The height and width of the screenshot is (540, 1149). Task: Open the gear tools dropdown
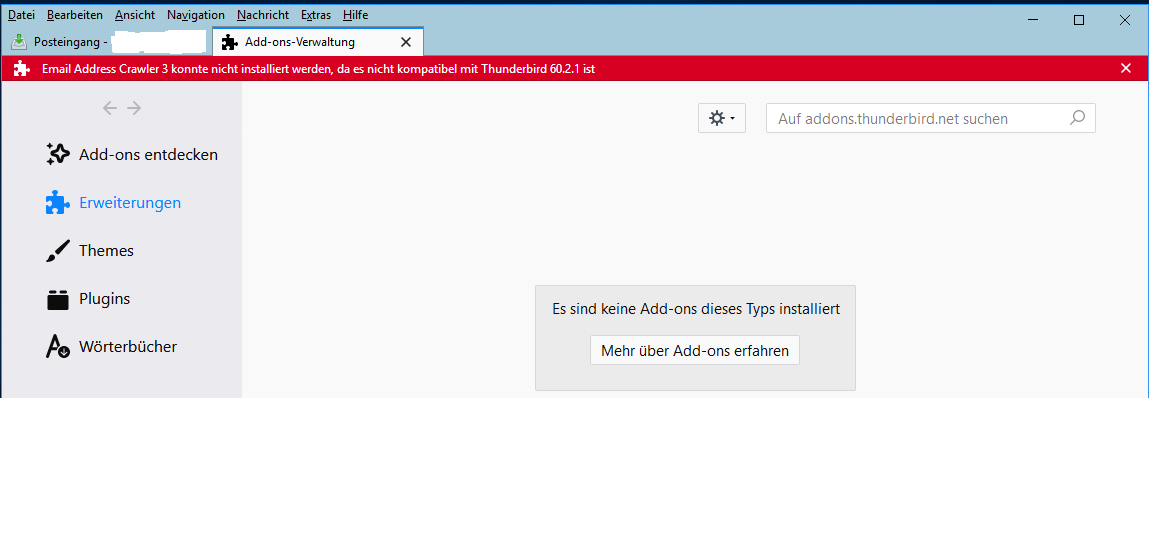pyautogui.click(x=722, y=118)
